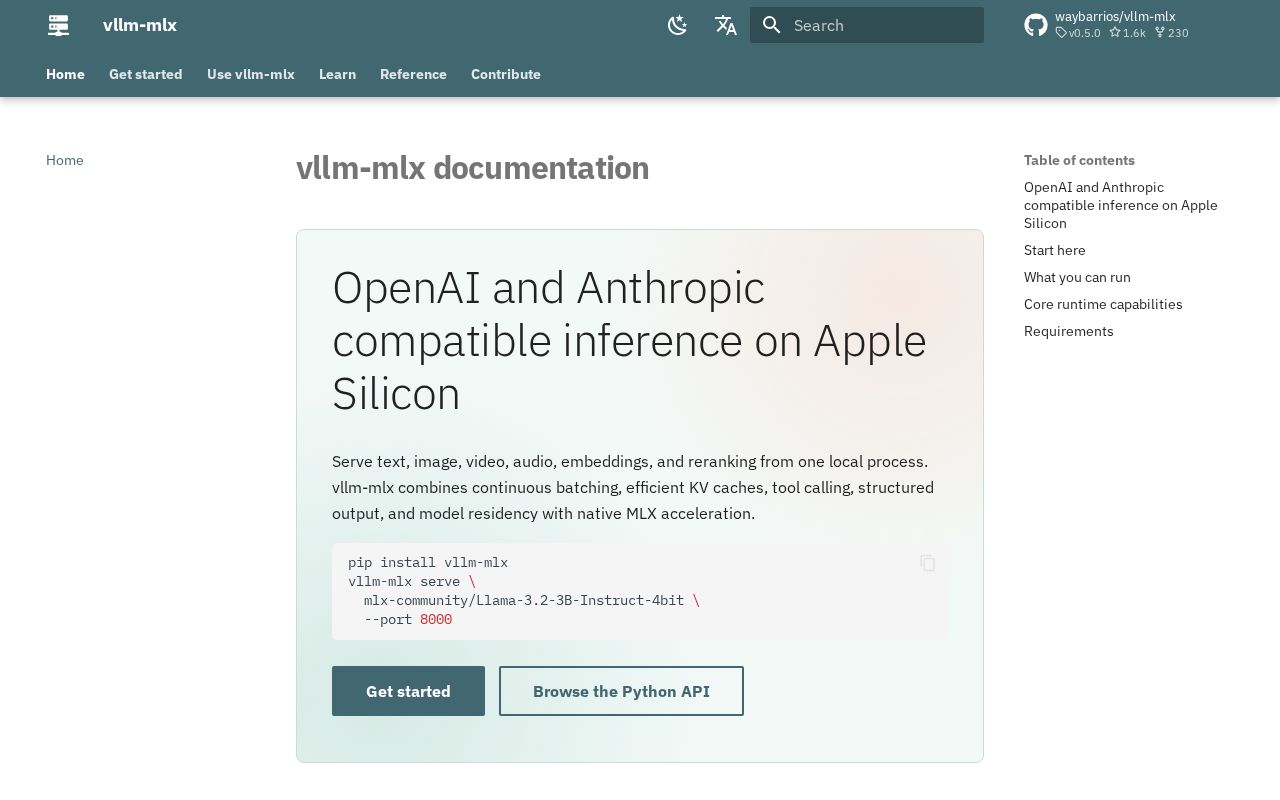1280x800 pixels.
Task: Open the Contribute tab
Action: pyautogui.click(x=506, y=74)
